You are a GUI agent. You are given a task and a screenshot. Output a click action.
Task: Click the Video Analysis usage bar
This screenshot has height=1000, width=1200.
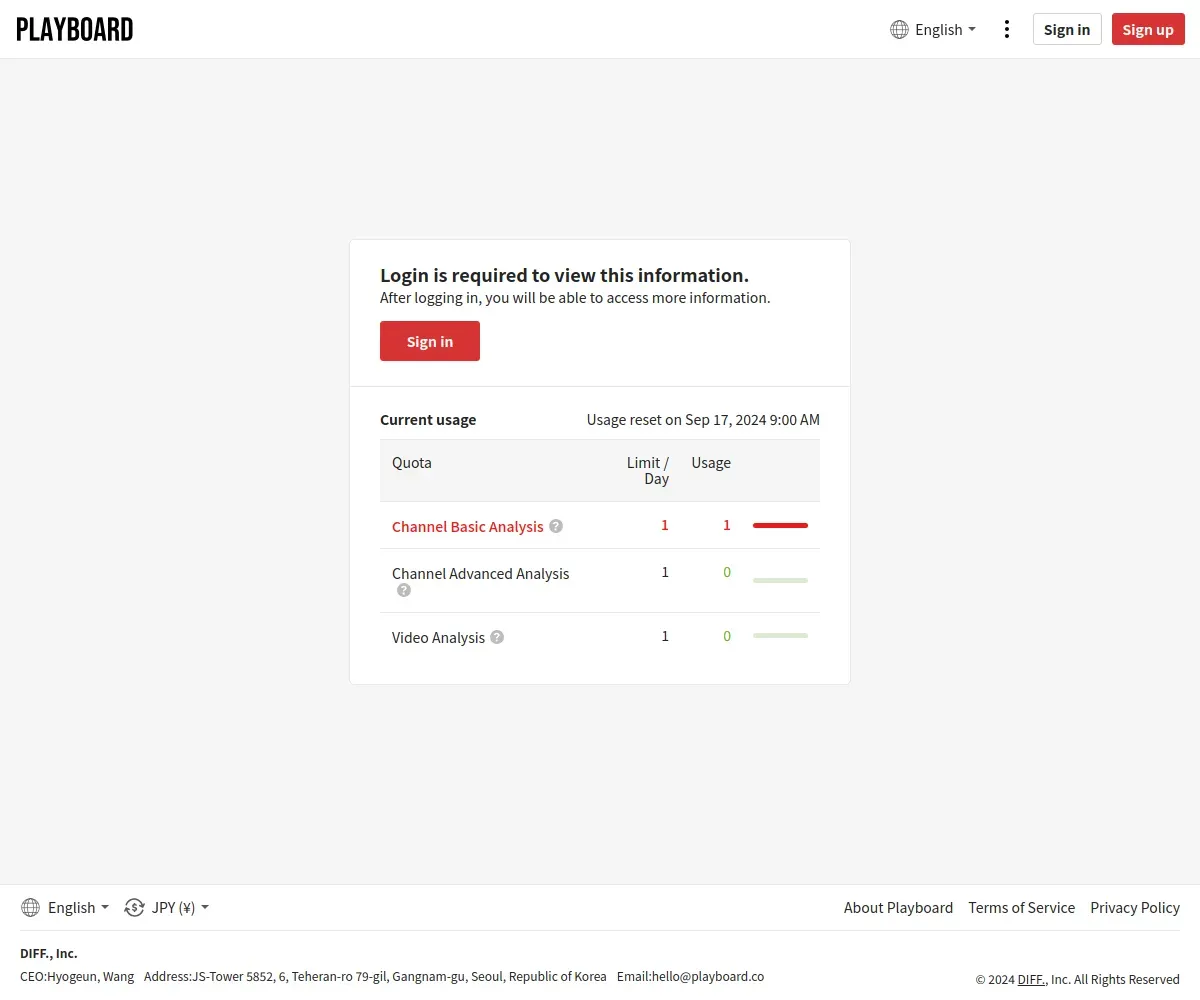pos(780,636)
